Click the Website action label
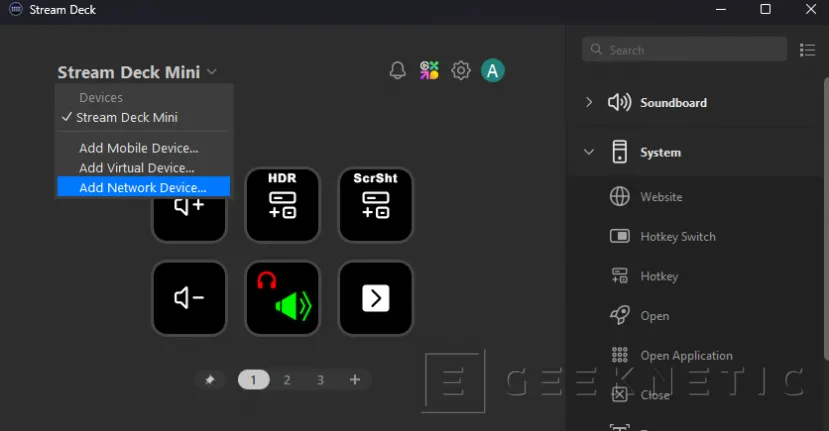 (x=661, y=197)
